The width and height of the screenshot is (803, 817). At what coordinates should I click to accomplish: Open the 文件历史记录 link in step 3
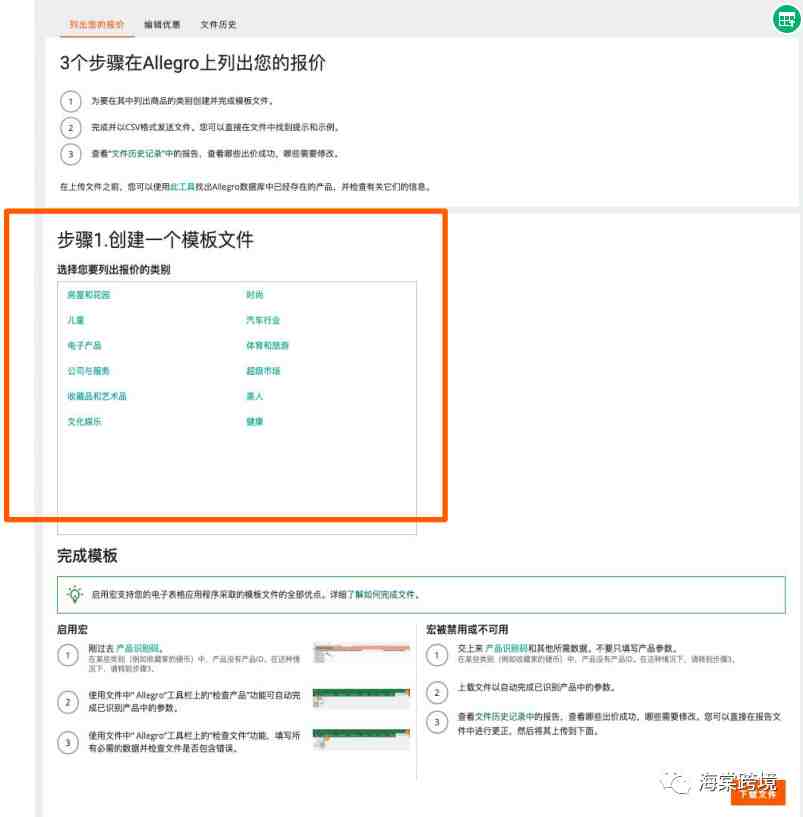pos(137,154)
